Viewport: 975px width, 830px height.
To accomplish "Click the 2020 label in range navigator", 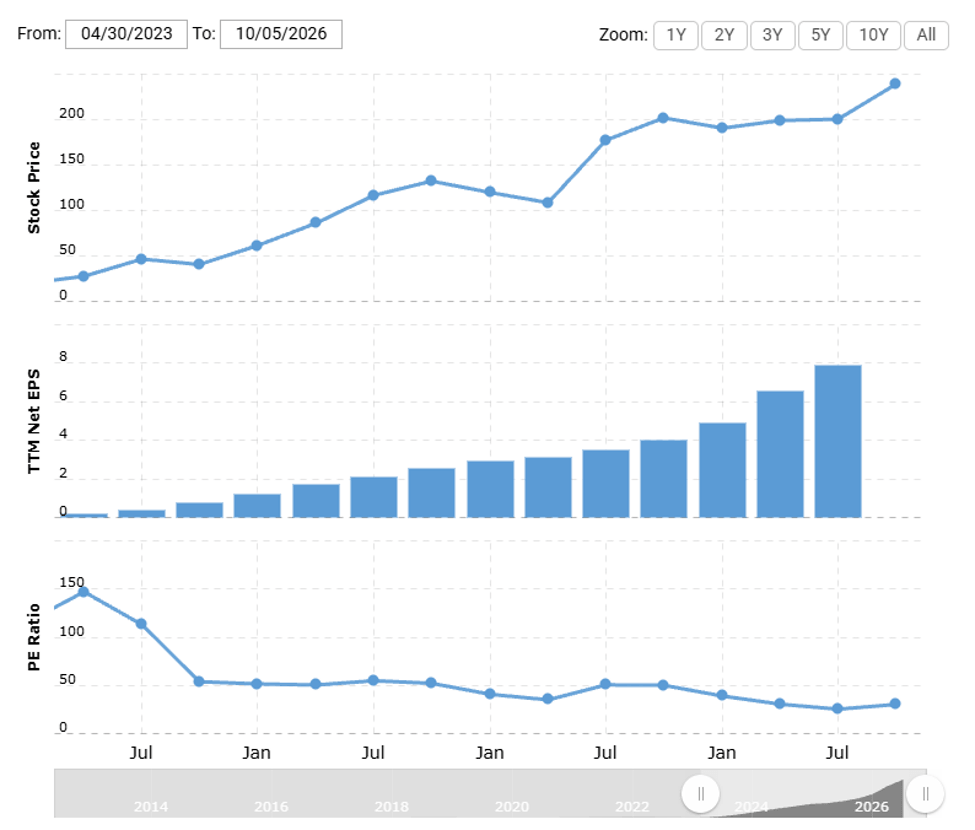I will 512,806.
